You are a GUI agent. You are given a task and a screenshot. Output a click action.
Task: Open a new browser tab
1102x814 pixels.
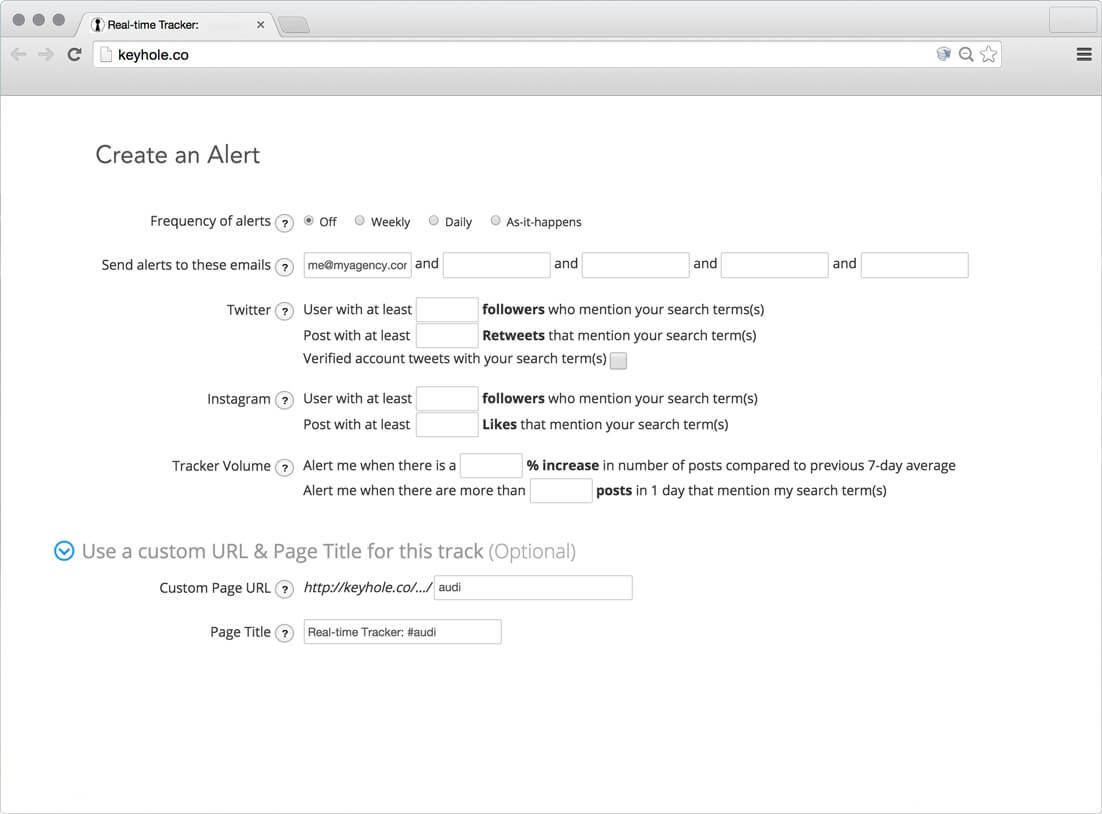294,26
